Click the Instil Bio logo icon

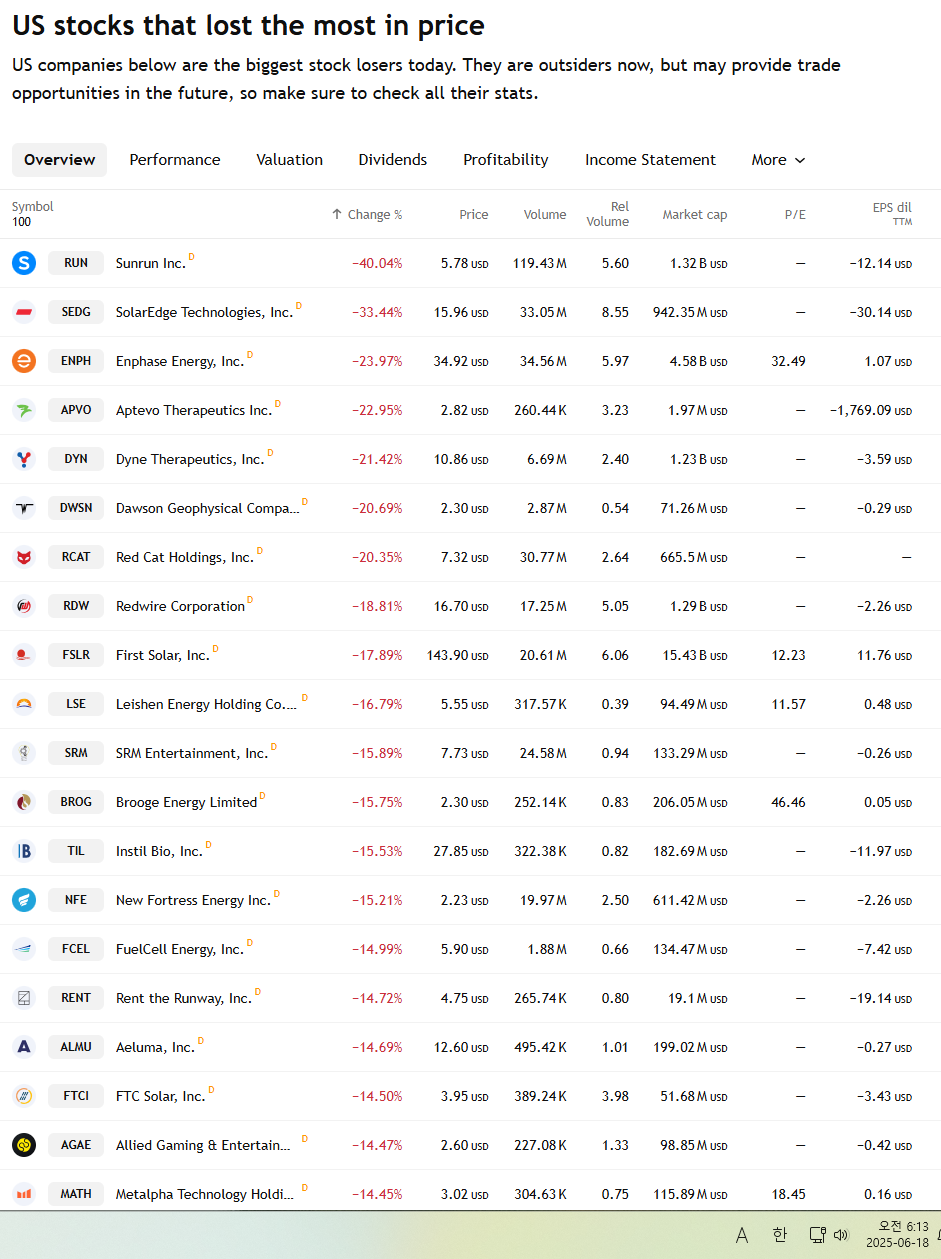pos(24,851)
